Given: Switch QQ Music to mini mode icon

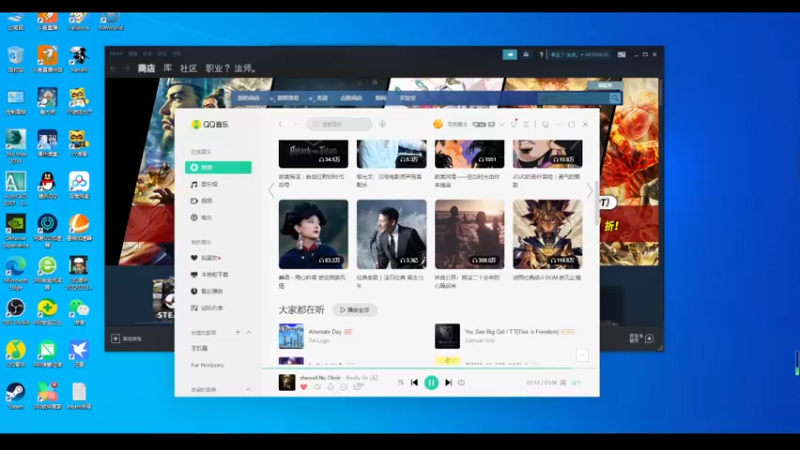Looking at the screenshot, I should click(x=545, y=124).
